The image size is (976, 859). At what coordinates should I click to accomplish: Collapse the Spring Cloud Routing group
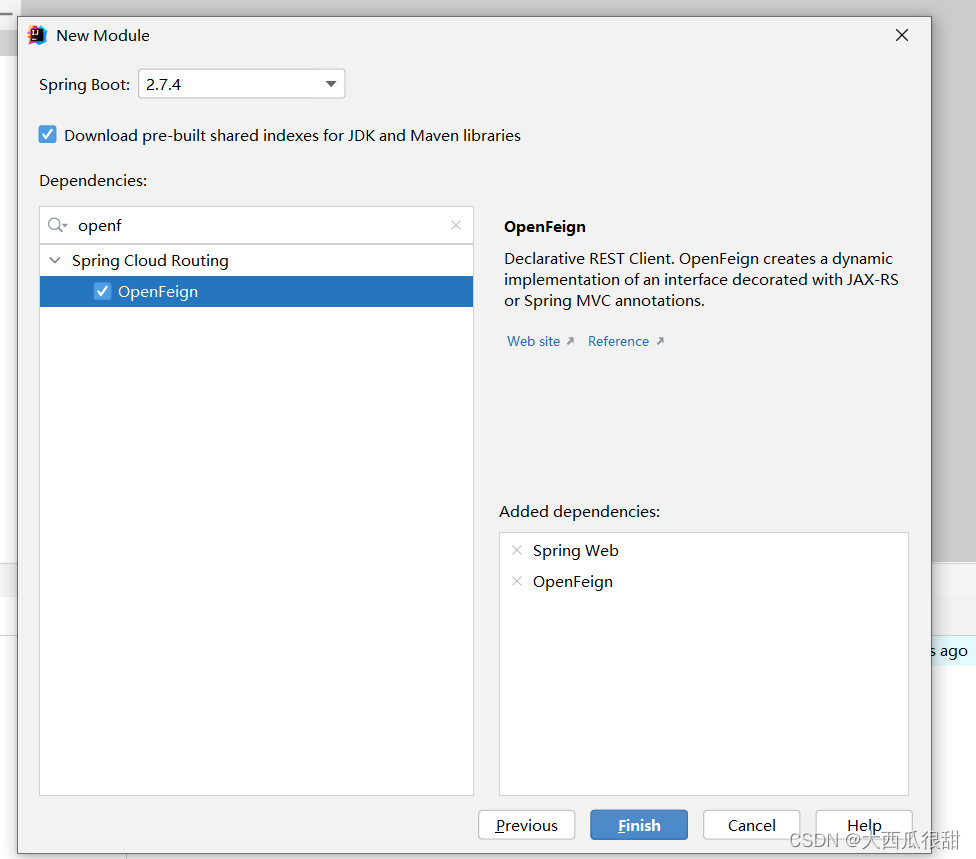click(55, 260)
